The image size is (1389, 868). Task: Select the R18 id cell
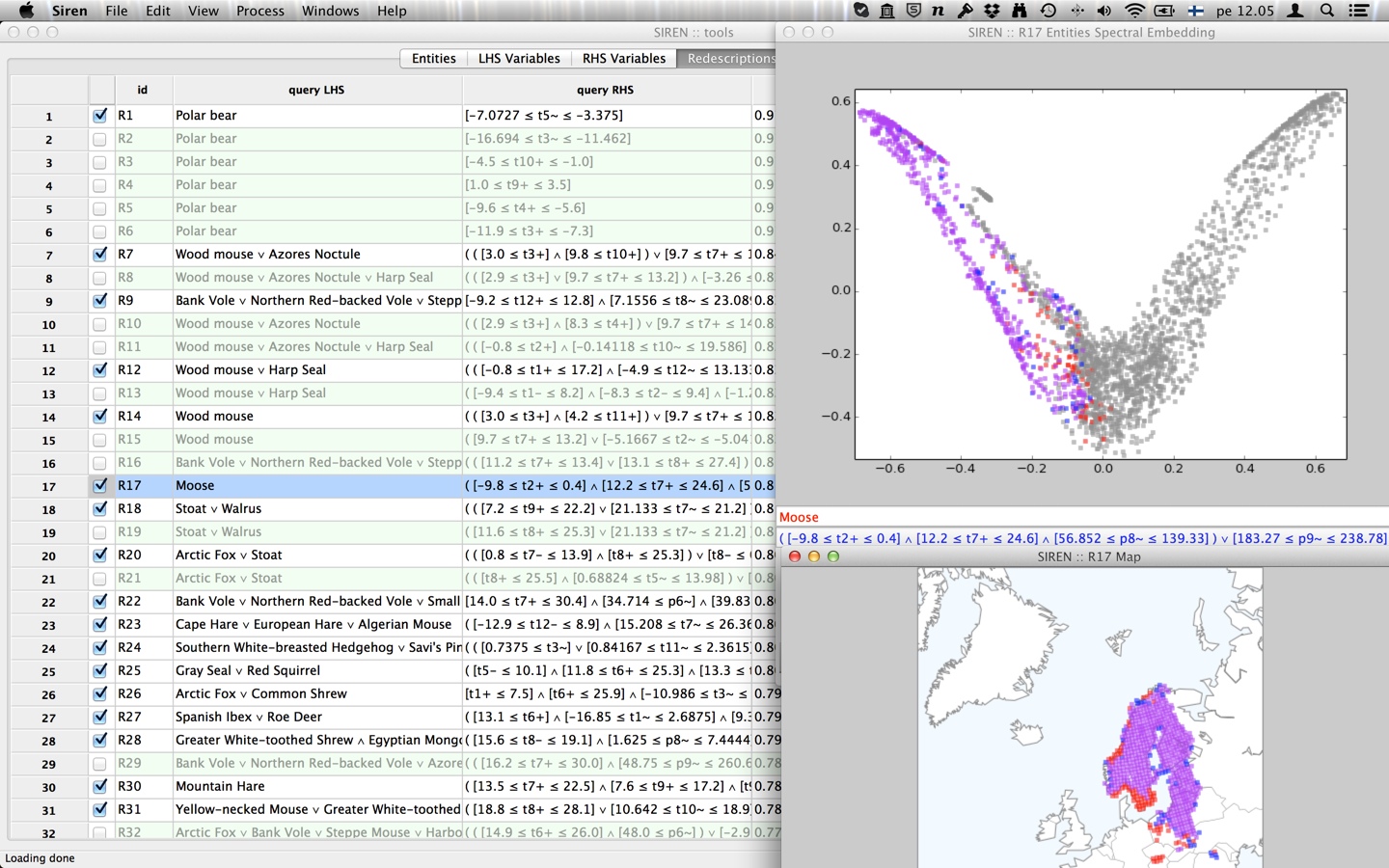(x=144, y=509)
